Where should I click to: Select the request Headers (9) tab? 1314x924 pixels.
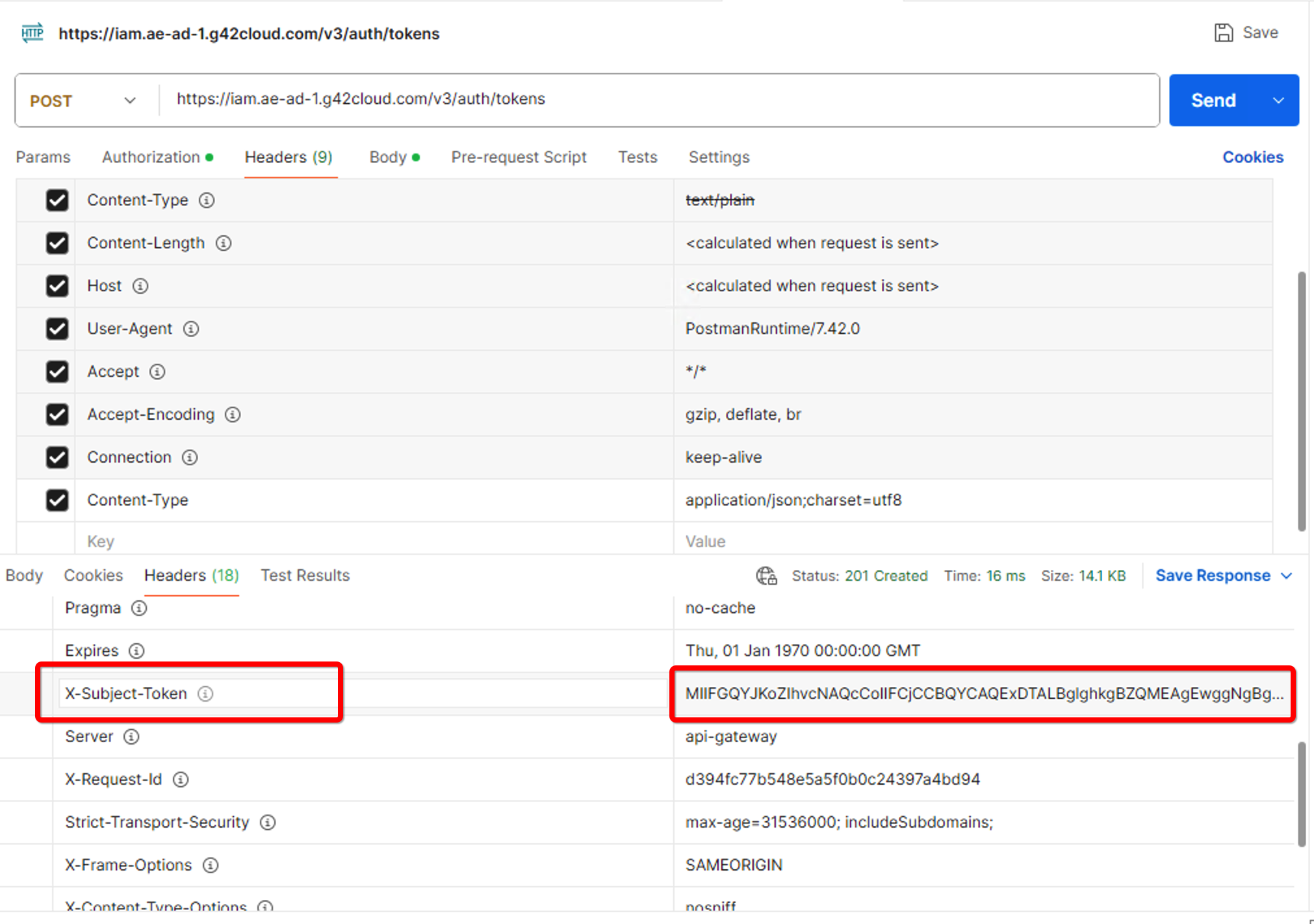point(289,157)
